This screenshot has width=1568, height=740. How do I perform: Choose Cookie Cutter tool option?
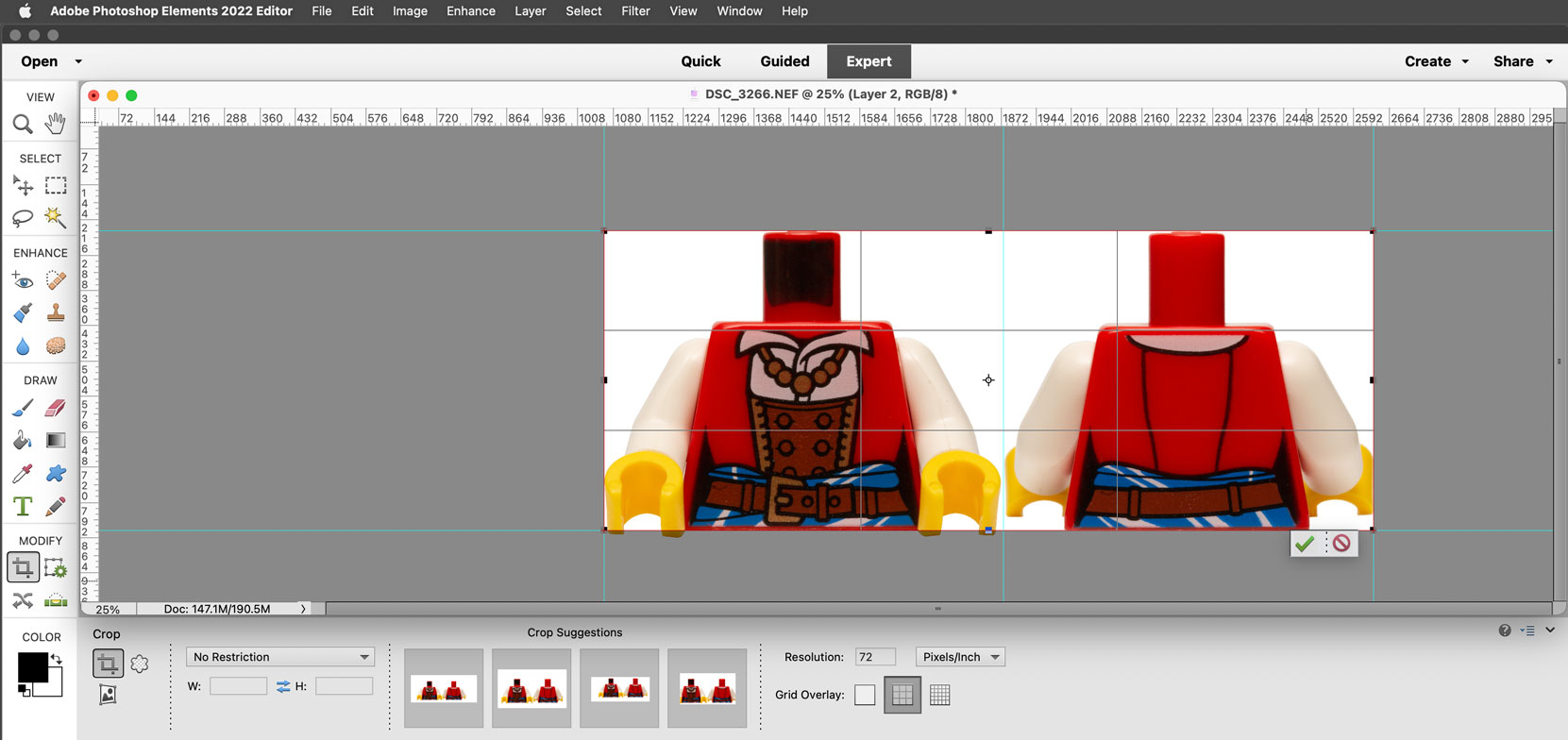click(140, 664)
